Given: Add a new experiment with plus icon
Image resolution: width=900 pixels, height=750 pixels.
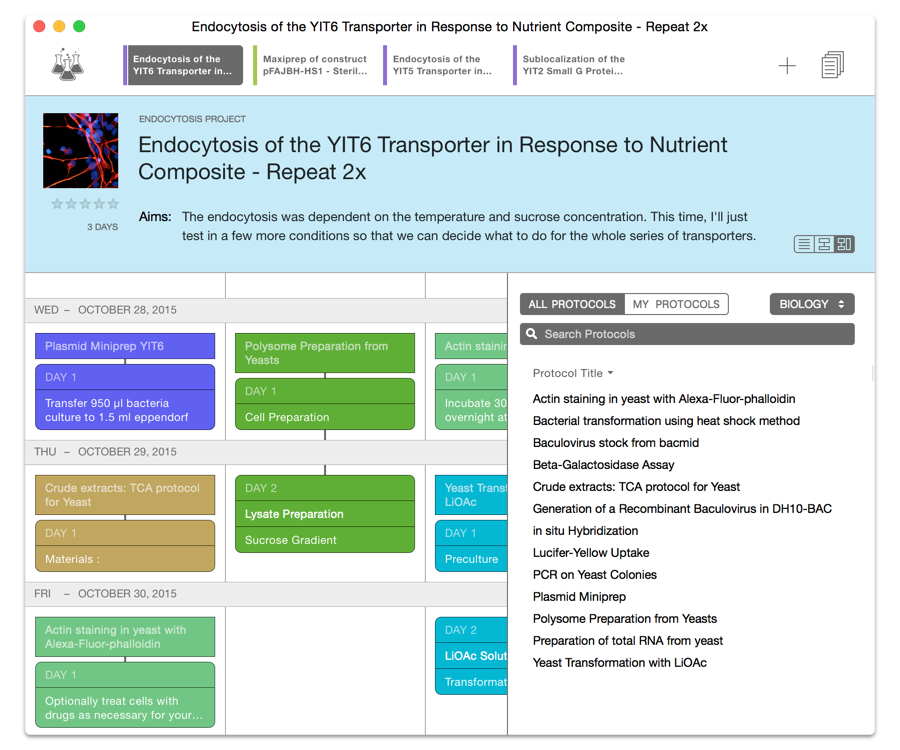Looking at the screenshot, I should pos(787,66).
